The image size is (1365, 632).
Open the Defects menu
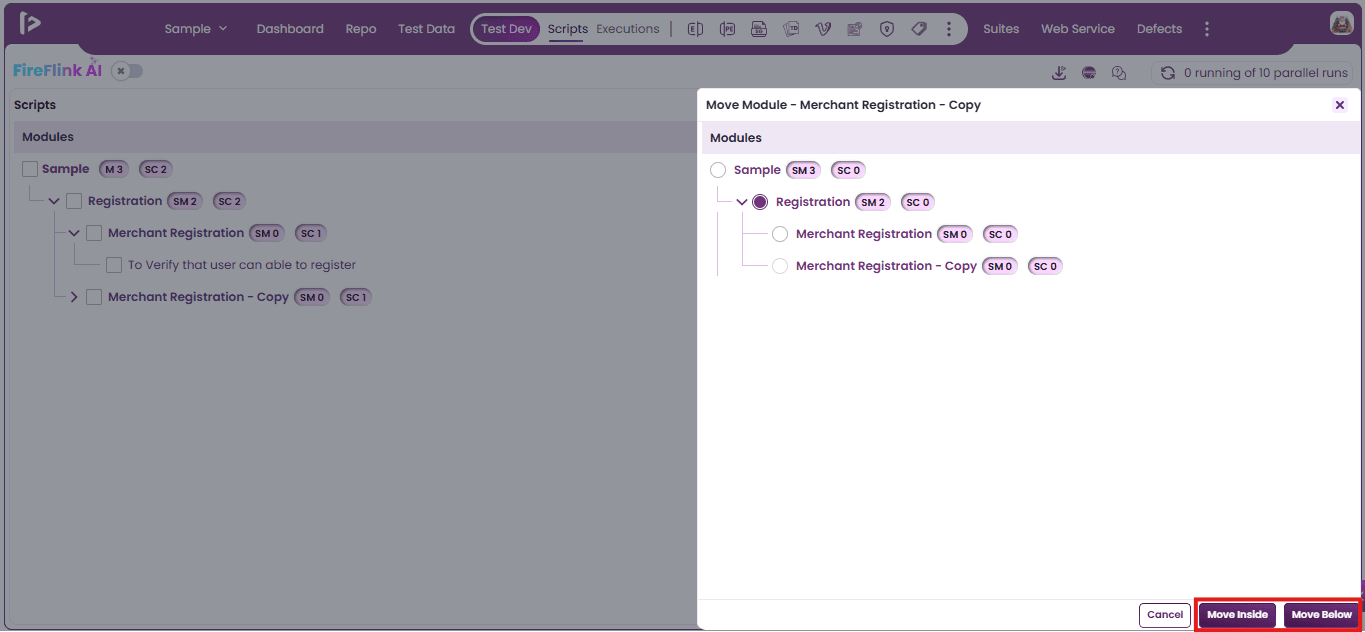click(1159, 29)
